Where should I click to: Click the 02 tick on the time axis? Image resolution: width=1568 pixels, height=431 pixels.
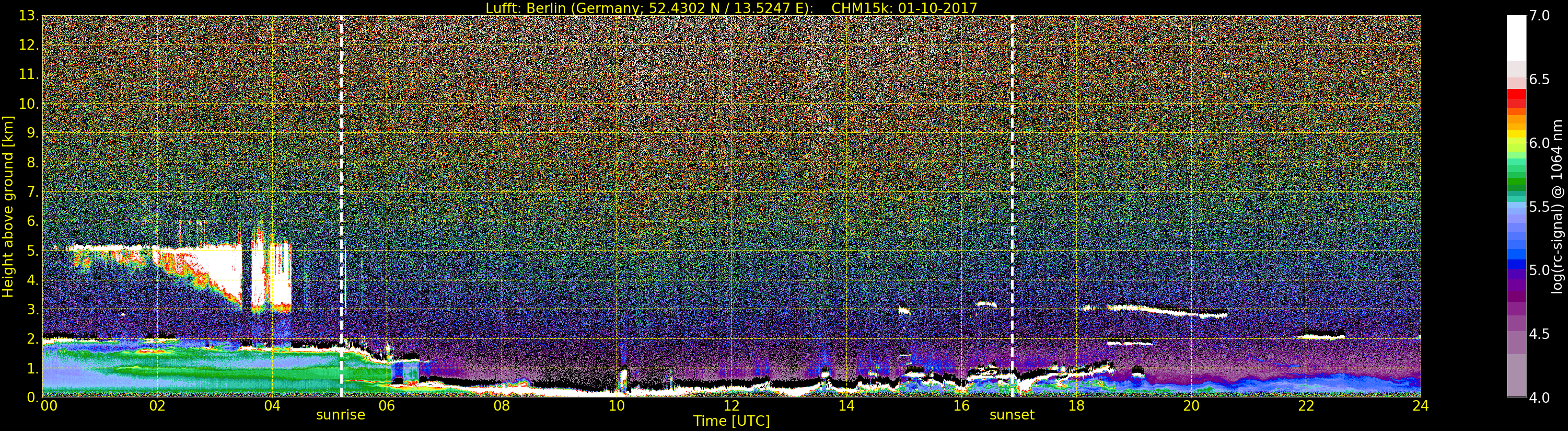click(x=158, y=406)
